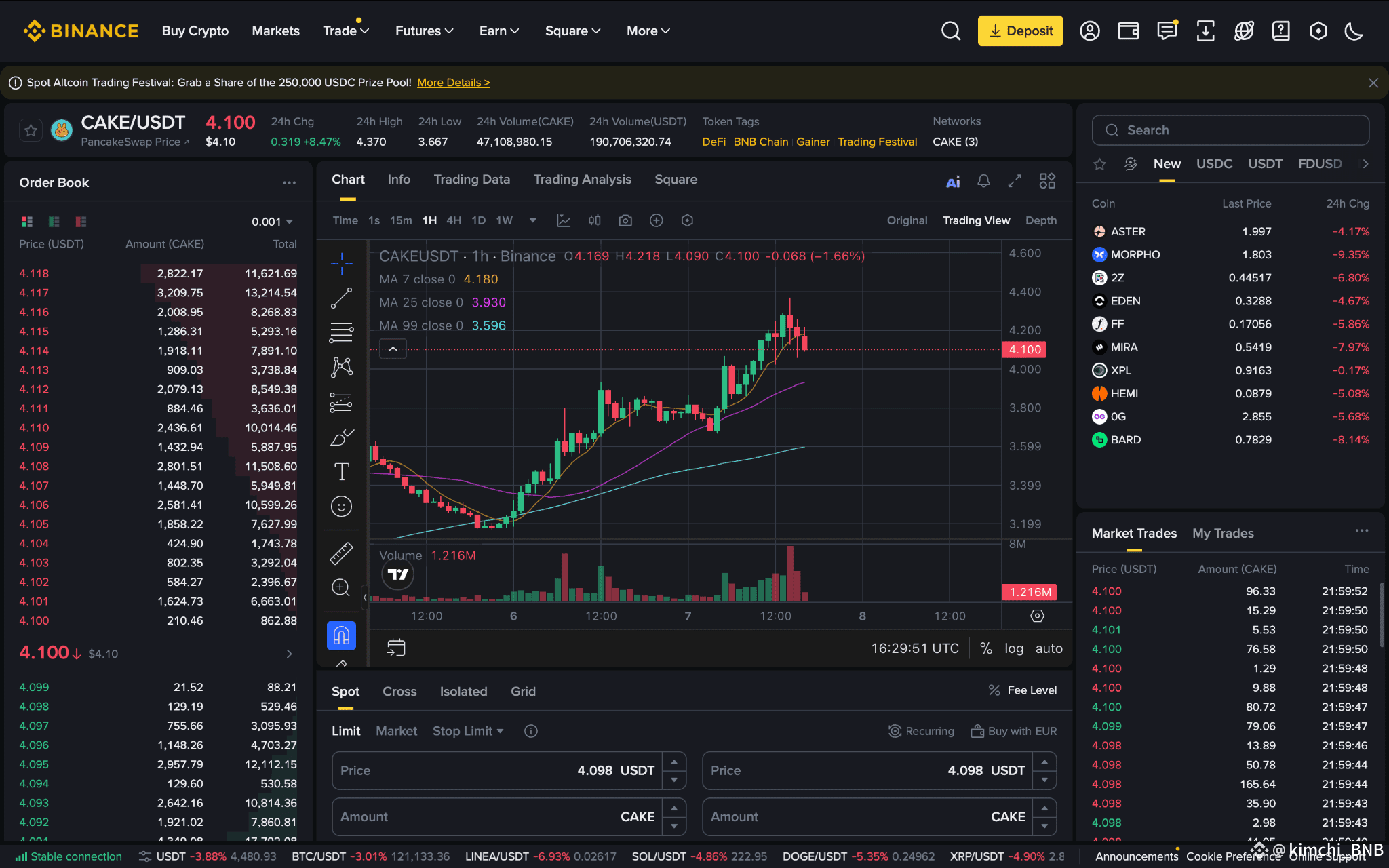Screen dimensions: 1389x868
Task: Close the Trading Festival banner
Action: click(1373, 83)
